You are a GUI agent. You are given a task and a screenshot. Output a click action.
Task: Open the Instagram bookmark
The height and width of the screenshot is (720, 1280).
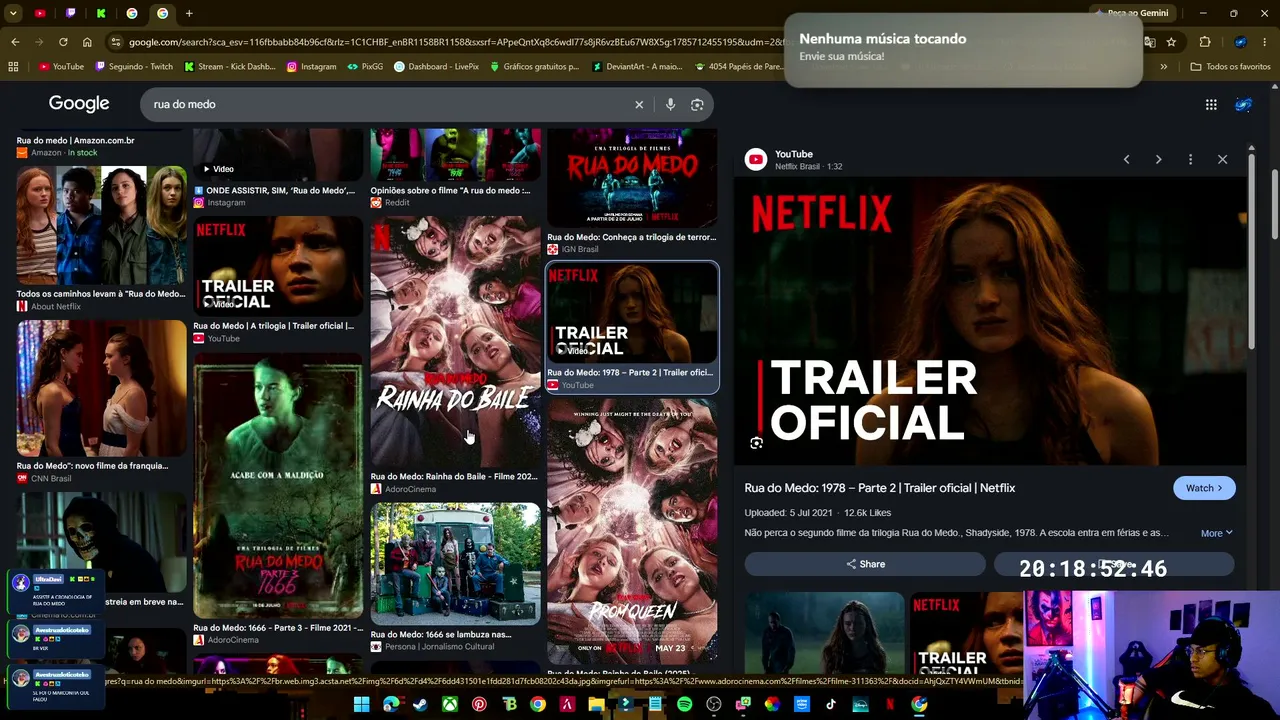click(x=311, y=67)
